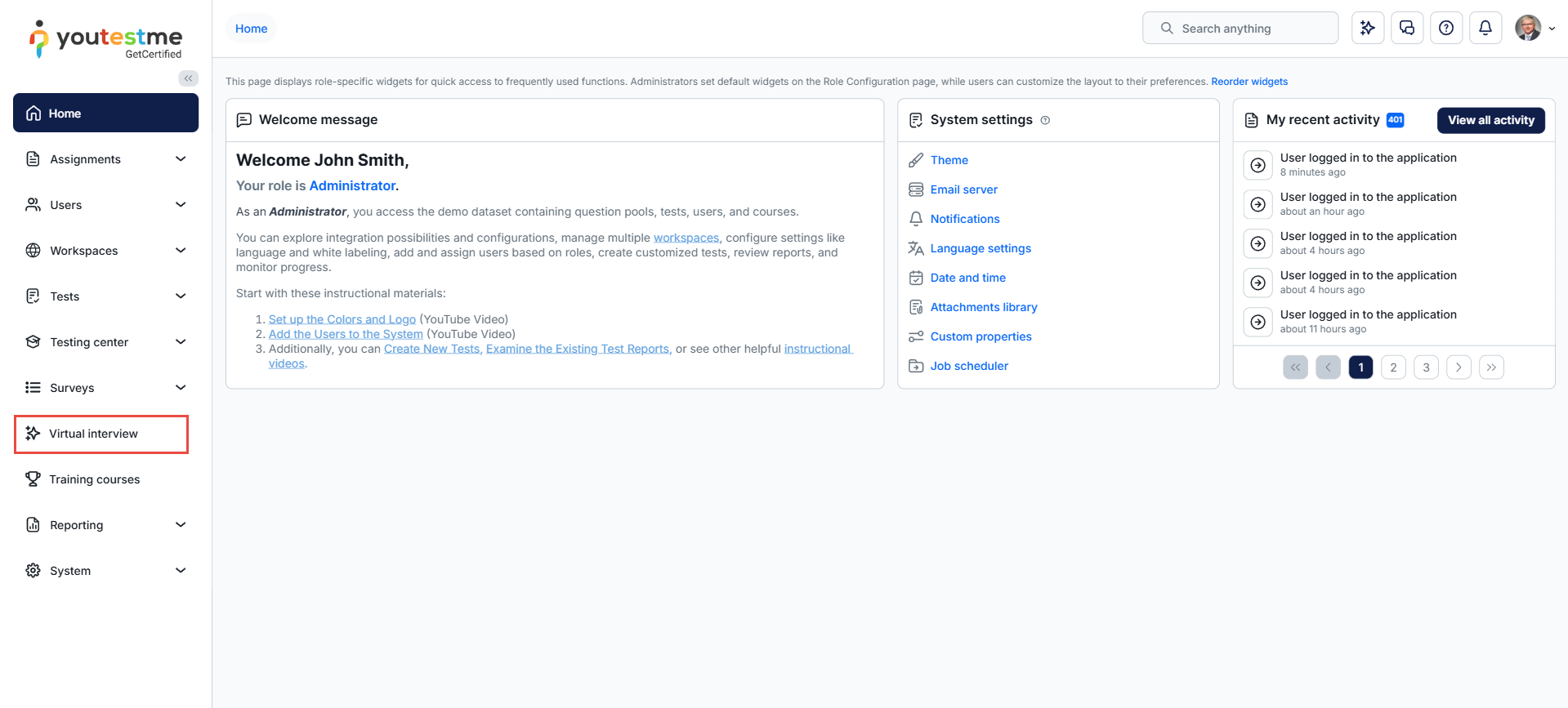Expand the Assignments menu
The width and height of the screenshot is (1568, 708).
tap(106, 159)
